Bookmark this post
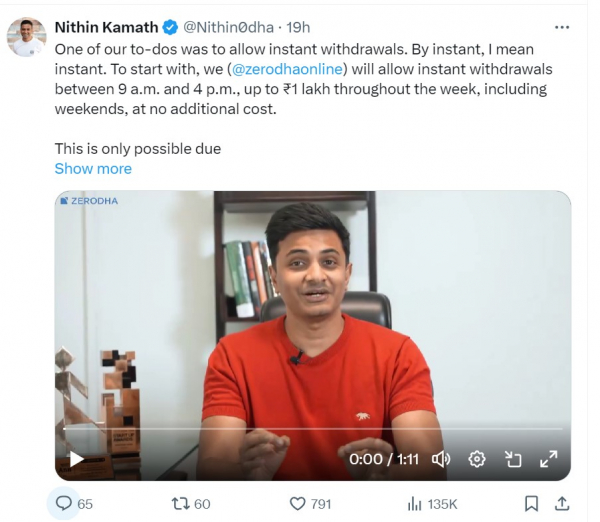The image size is (600, 522). tap(532, 503)
